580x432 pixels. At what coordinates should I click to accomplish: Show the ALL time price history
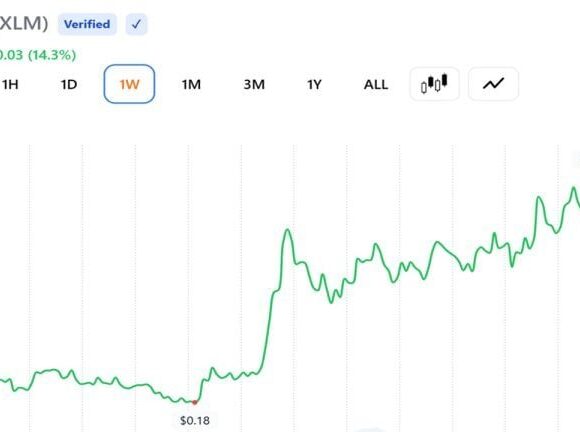tap(376, 85)
